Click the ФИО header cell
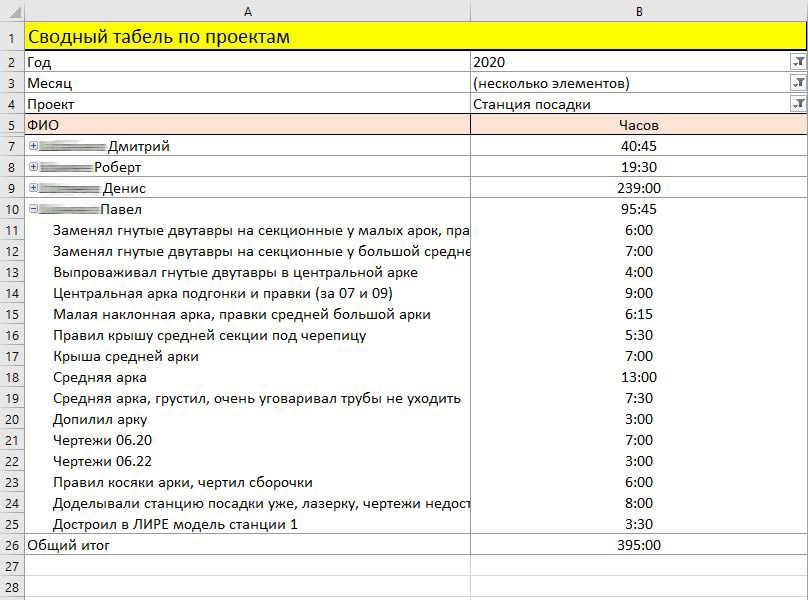Image resolution: width=808 pixels, height=600 pixels. tap(247, 125)
